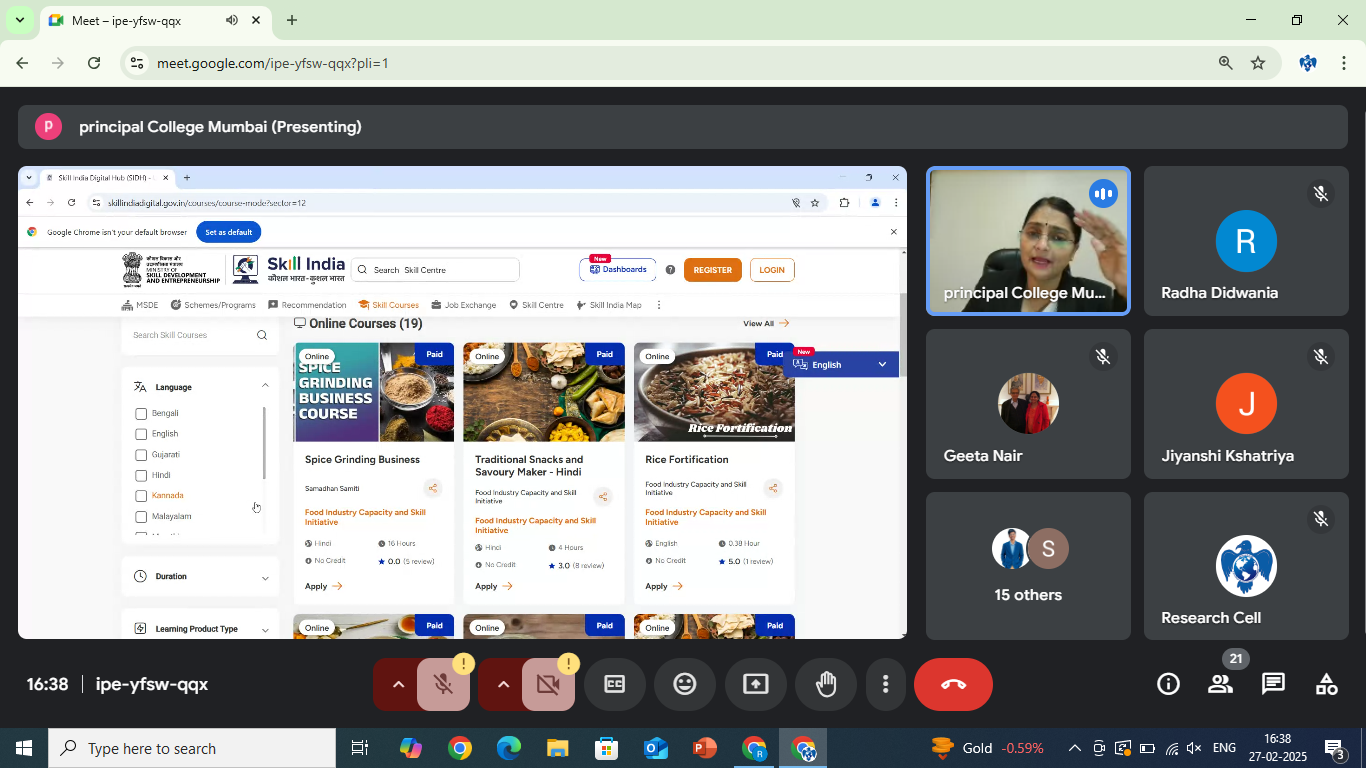Screen dimensions: 1366x768
Task: Expand video settings arrow beside camera
Action: tap(503, 684)
